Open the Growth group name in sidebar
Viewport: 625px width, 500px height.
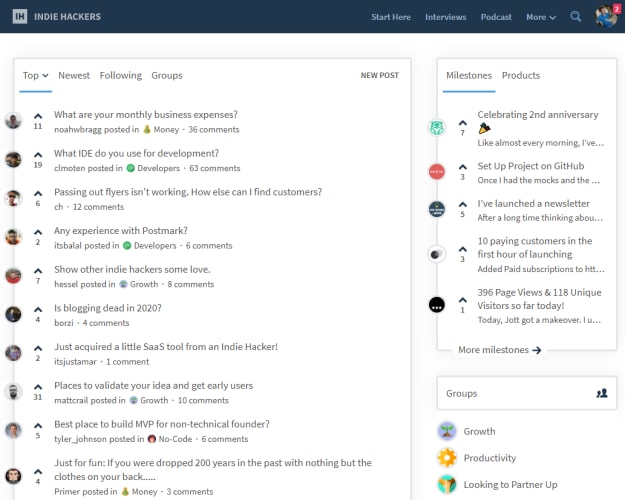point(479,431)
